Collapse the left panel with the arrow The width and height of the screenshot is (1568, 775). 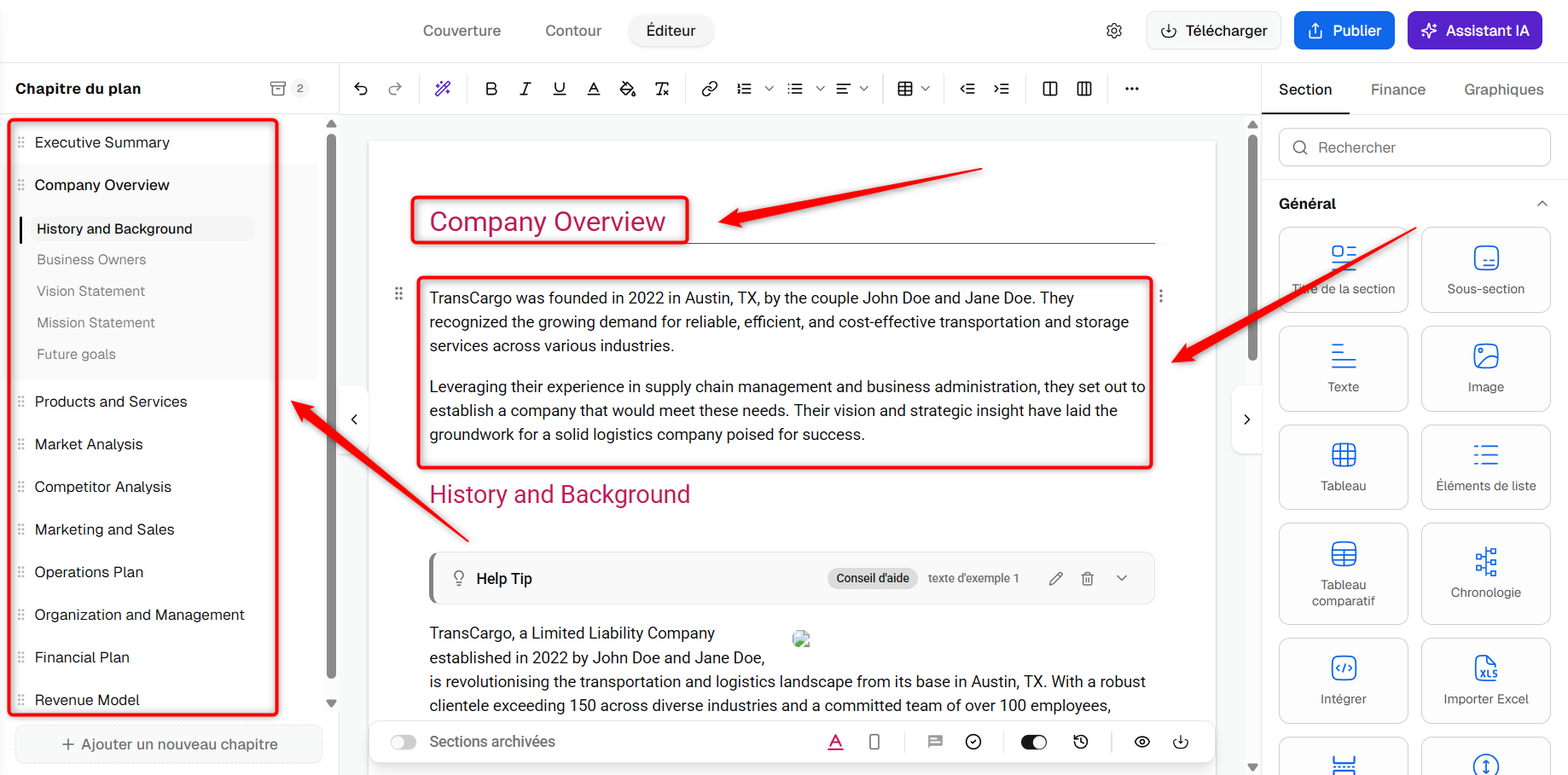coord(354,419)
